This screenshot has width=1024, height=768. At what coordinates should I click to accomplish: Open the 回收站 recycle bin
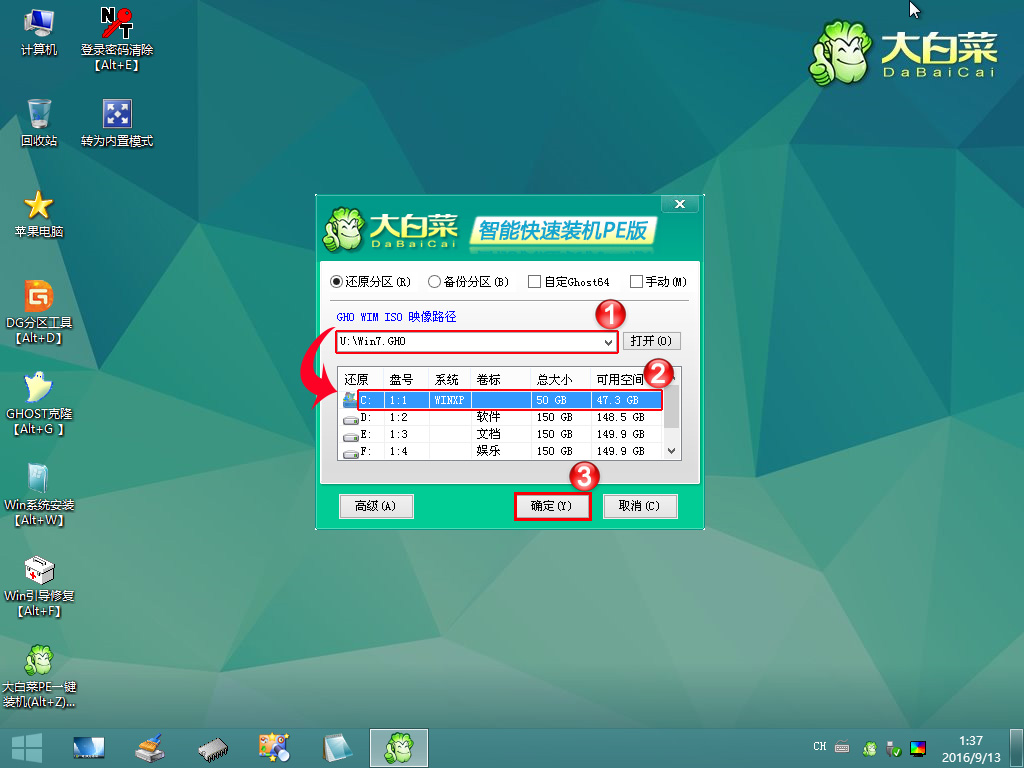[x=39, y=114]
